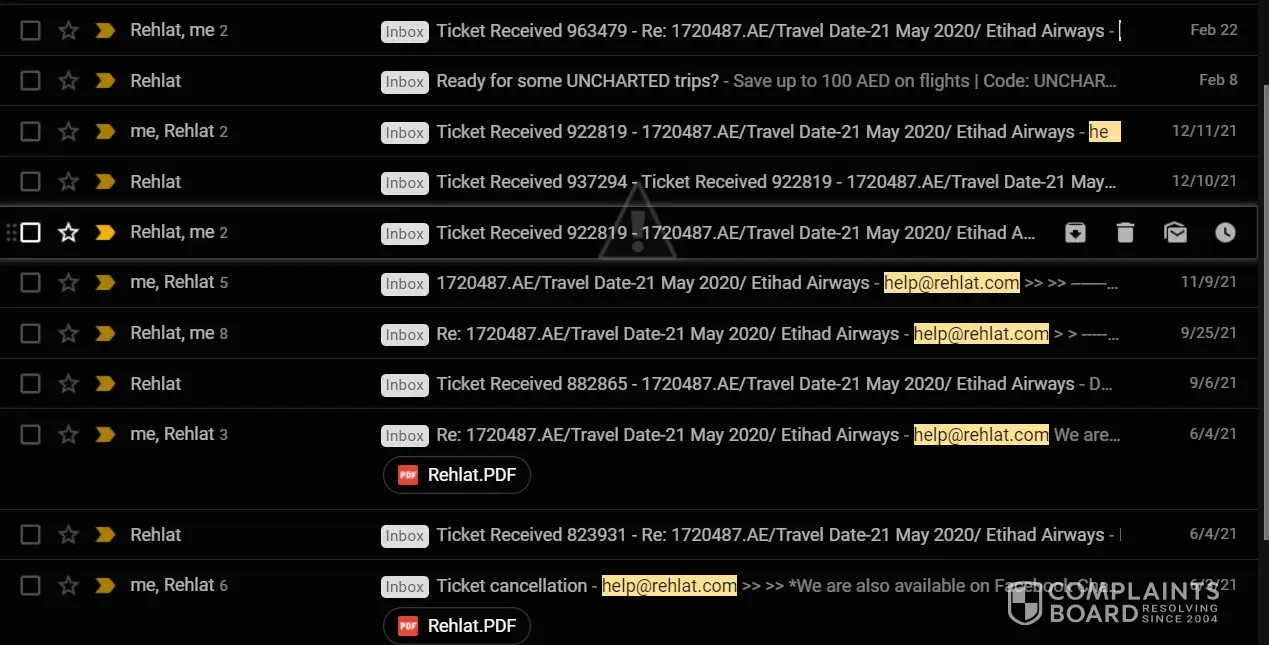This screenshot has height=645, width=1269.
Task: Archive the hovered Rehlat email
Action: [x=1075, y=233]
